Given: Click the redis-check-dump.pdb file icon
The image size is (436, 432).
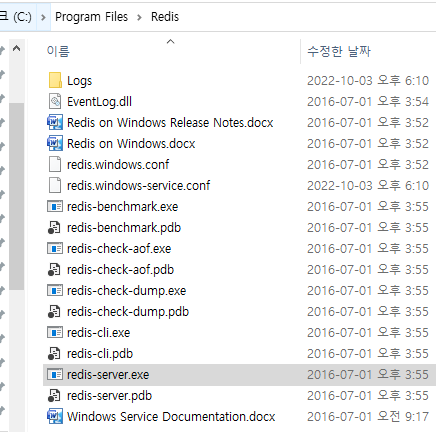Looking at the screenshot, I should pyautogui.click(x=54, y=312).
